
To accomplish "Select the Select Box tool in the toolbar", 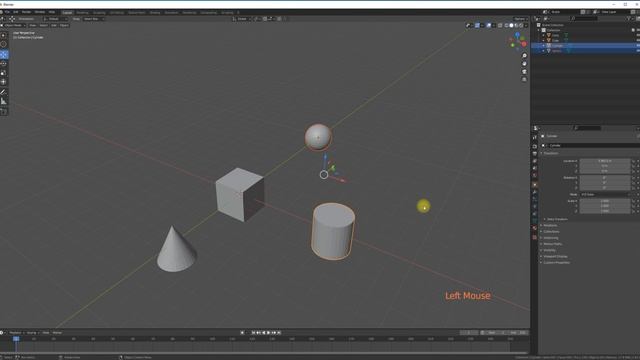I will pyautogui.click(x=4, y=36).
